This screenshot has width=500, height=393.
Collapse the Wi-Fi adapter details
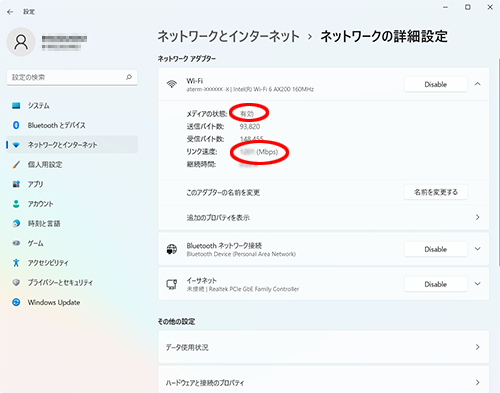[478, 84]
